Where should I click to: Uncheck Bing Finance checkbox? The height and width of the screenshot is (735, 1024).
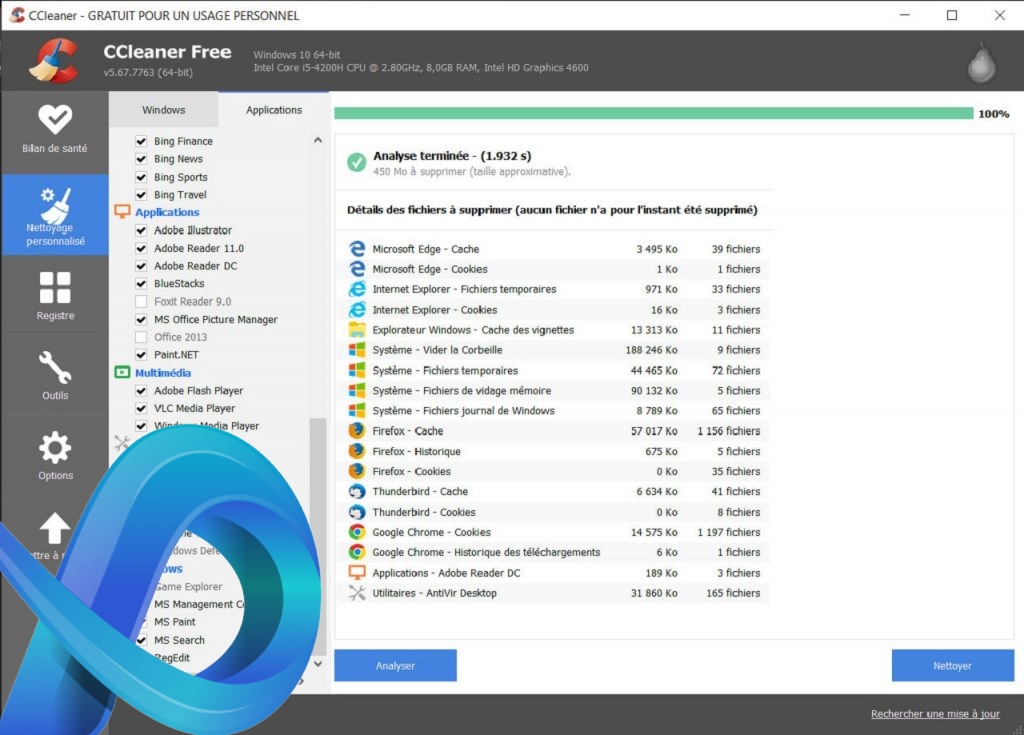(x=141, y=141)
